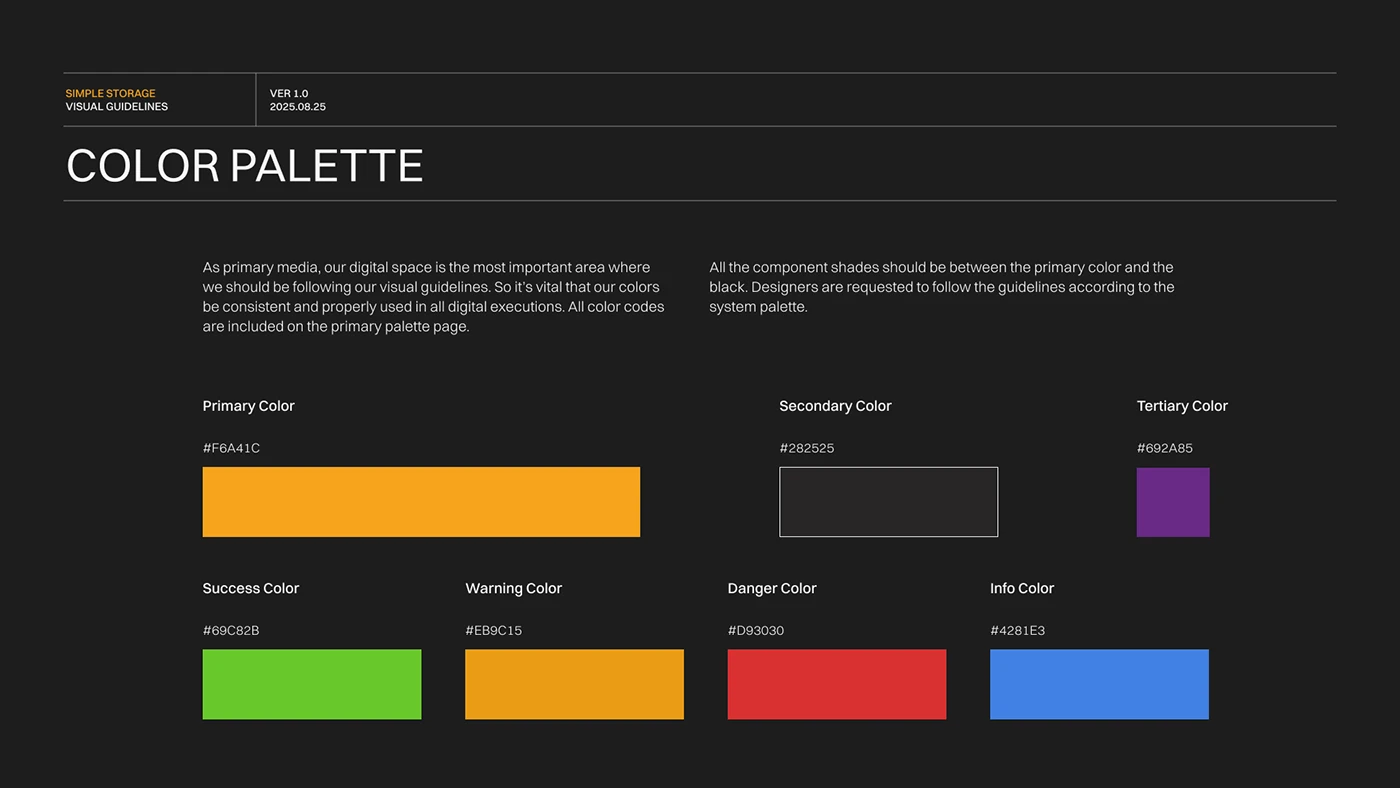Screen dimensions: 1400x788
Task: Select the date 2025.08.25 label
Action: point(296,106)
